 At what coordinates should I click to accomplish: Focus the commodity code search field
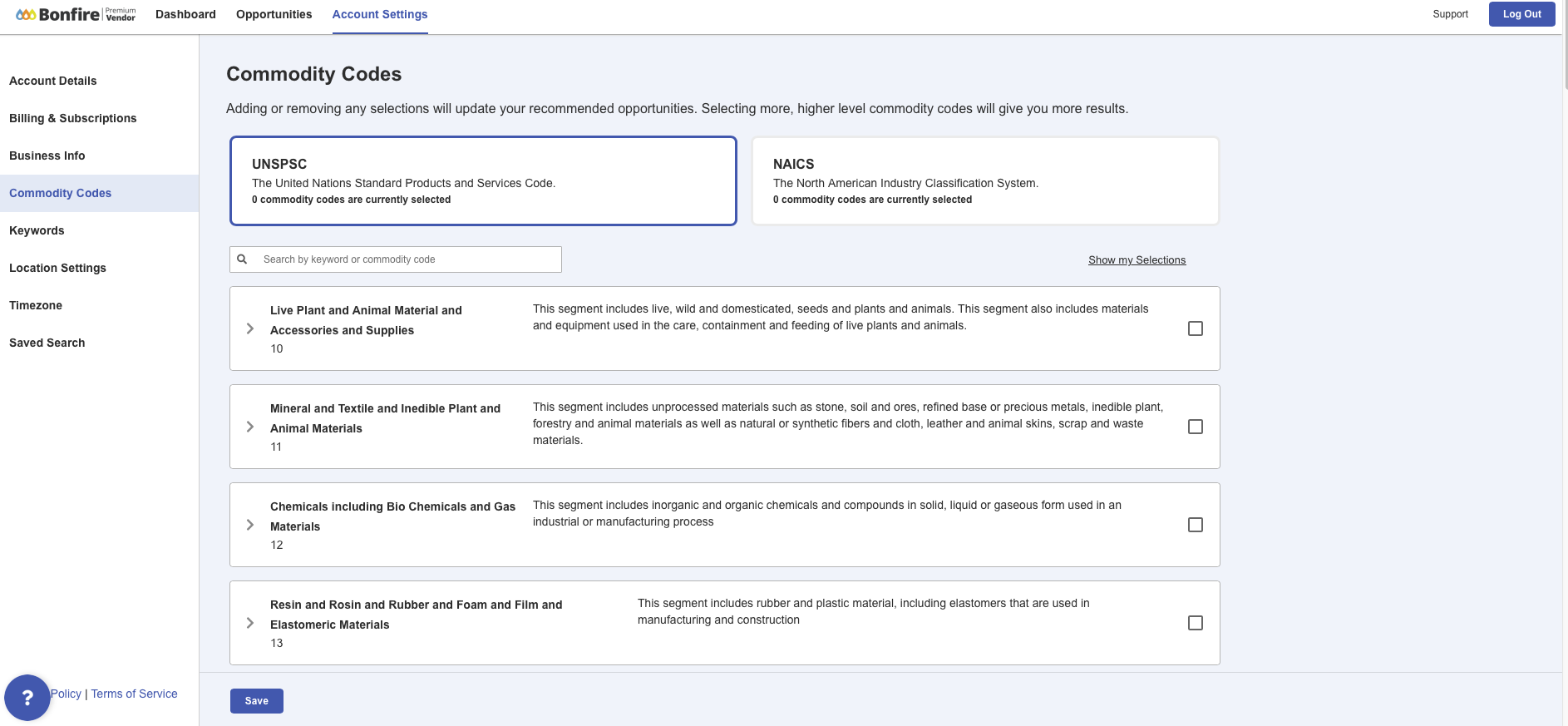click(x=396, y=259)
